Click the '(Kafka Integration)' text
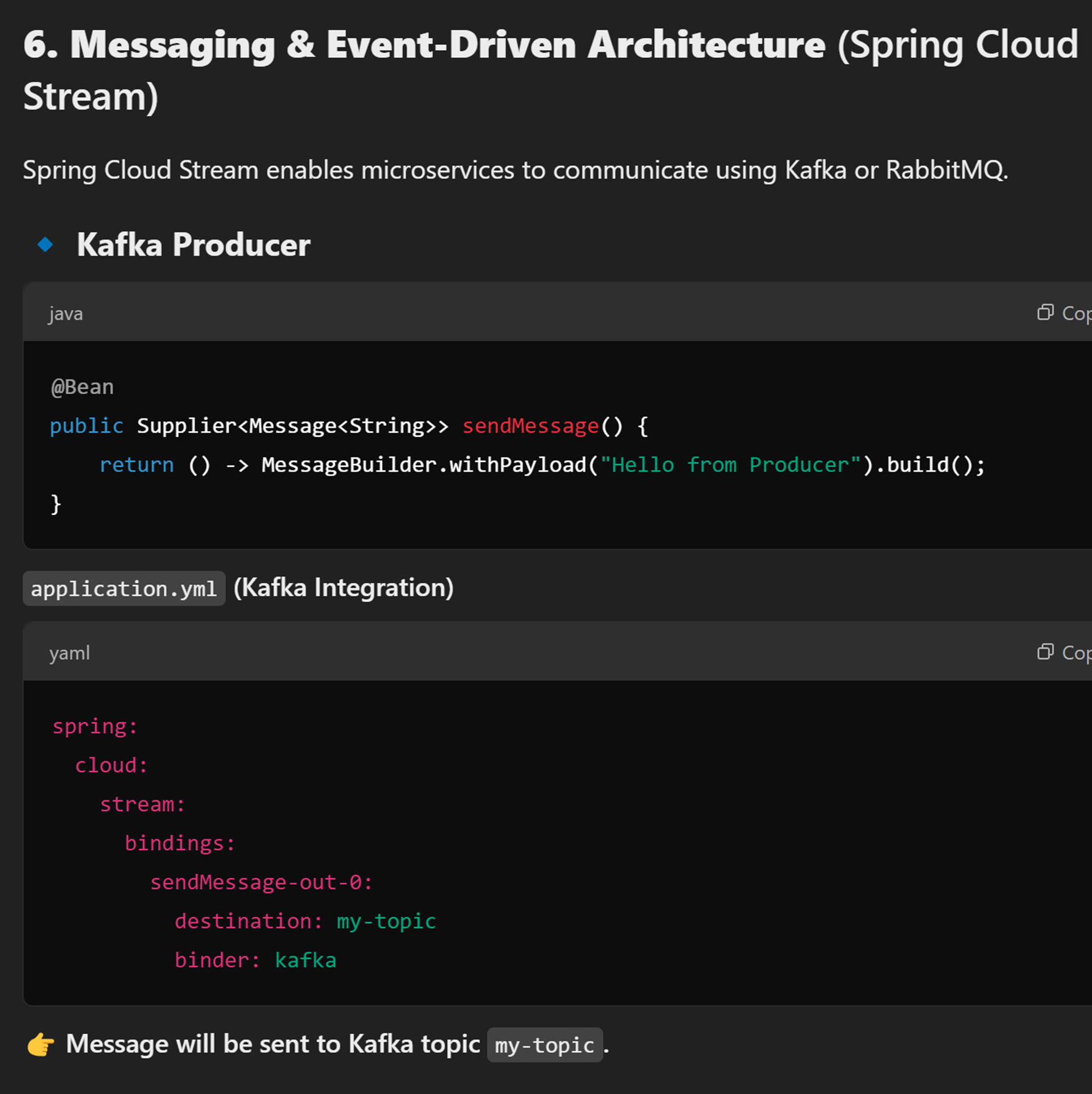The height and width of the screenshot is (1094, 1092). tap(343, 588)
